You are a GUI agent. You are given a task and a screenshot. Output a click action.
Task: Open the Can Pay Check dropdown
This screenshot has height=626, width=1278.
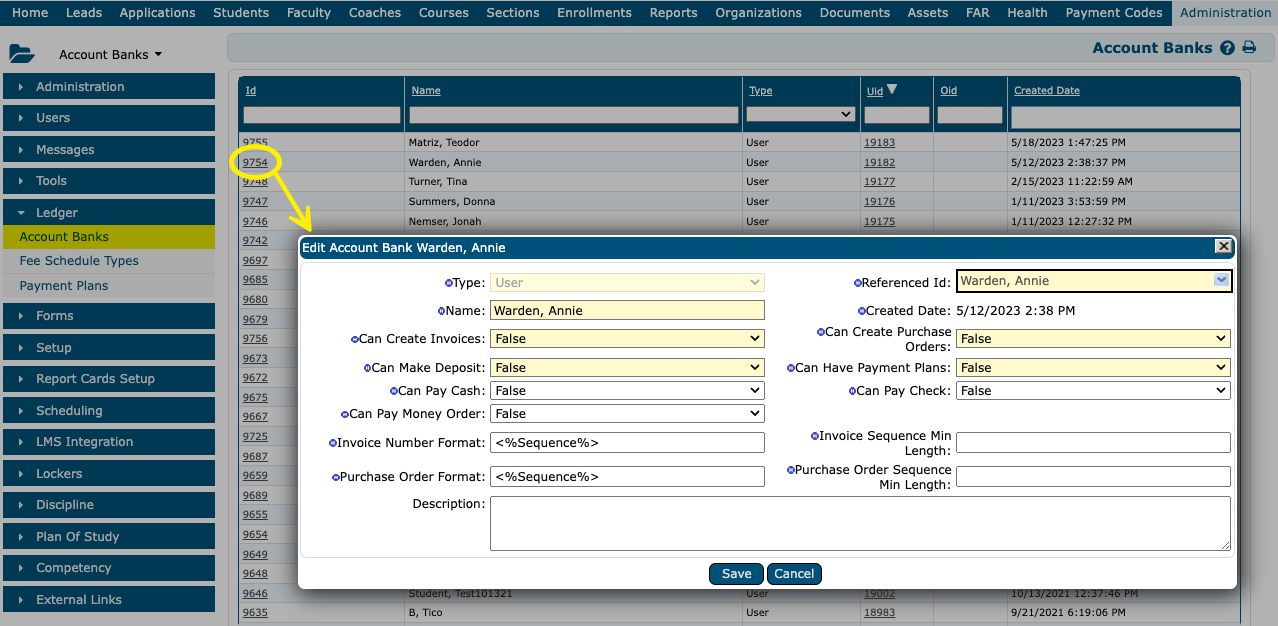pyautogui.click(x=1093, y=391)
